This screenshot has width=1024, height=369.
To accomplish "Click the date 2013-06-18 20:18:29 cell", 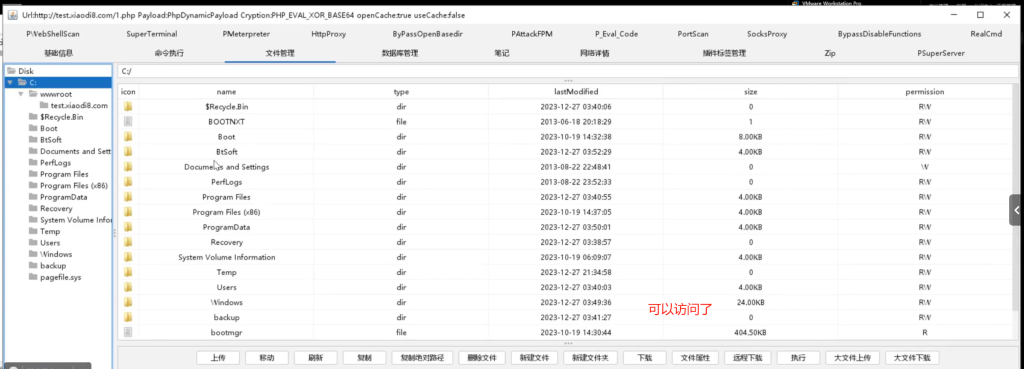I will click(x=575, y=121).
